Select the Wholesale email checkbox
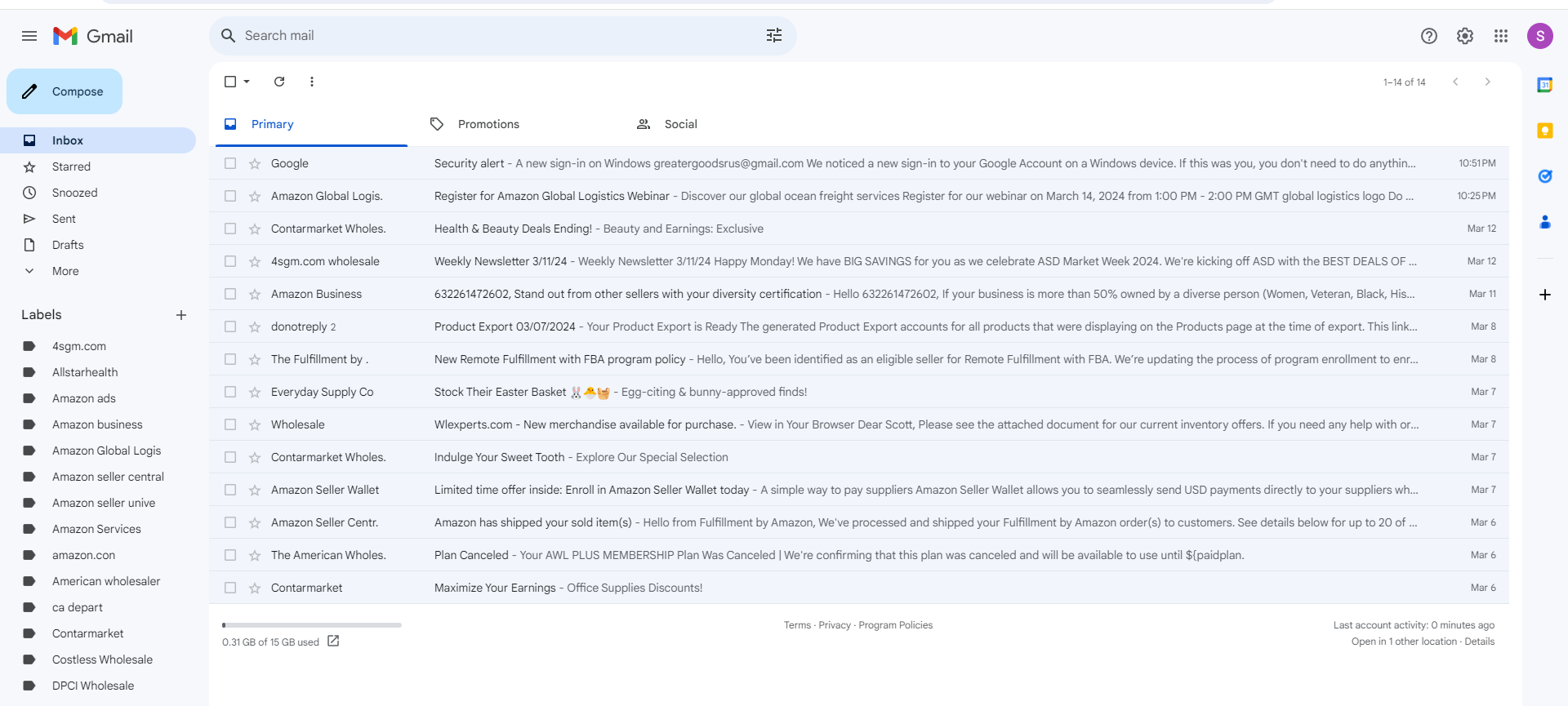 click(230, 424)
